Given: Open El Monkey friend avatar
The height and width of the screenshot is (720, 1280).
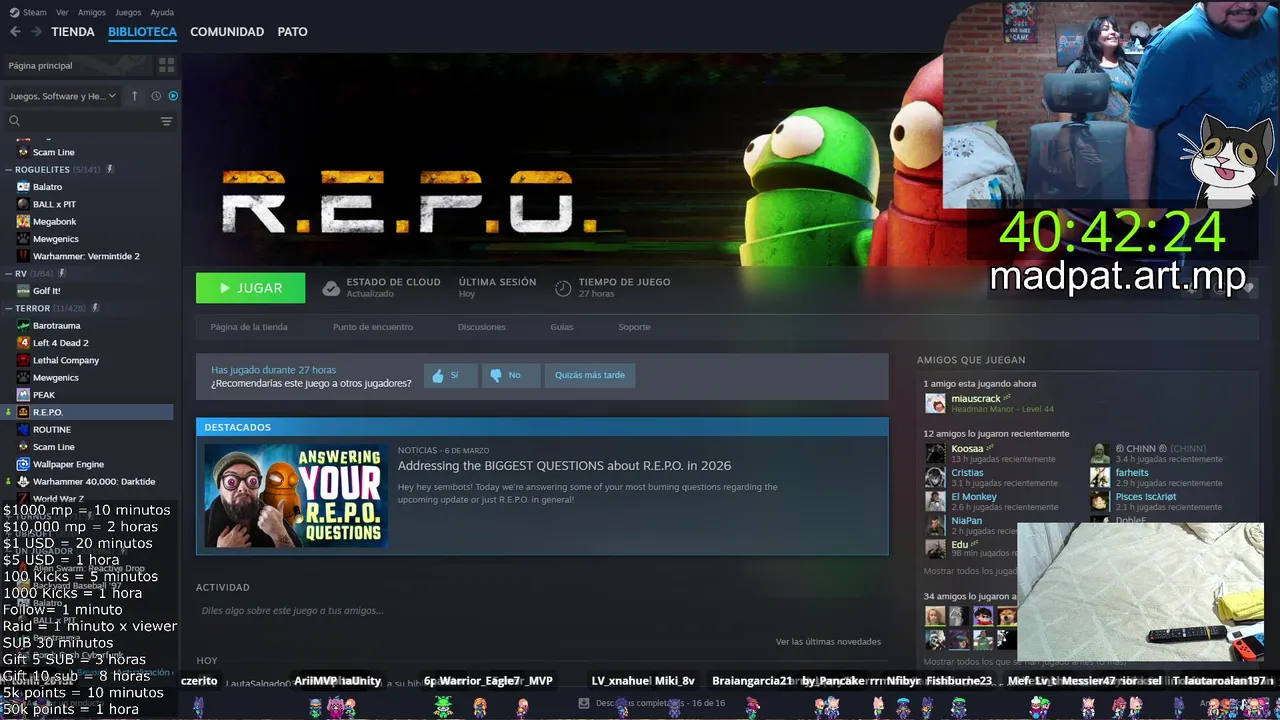Looking at the screenshot, I should coord(935,501).
